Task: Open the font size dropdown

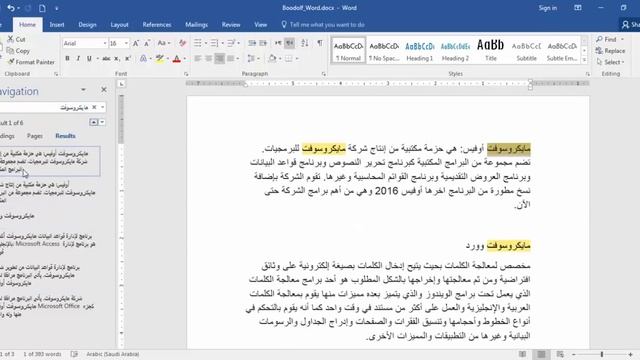Action: click(x=126, y=43)
